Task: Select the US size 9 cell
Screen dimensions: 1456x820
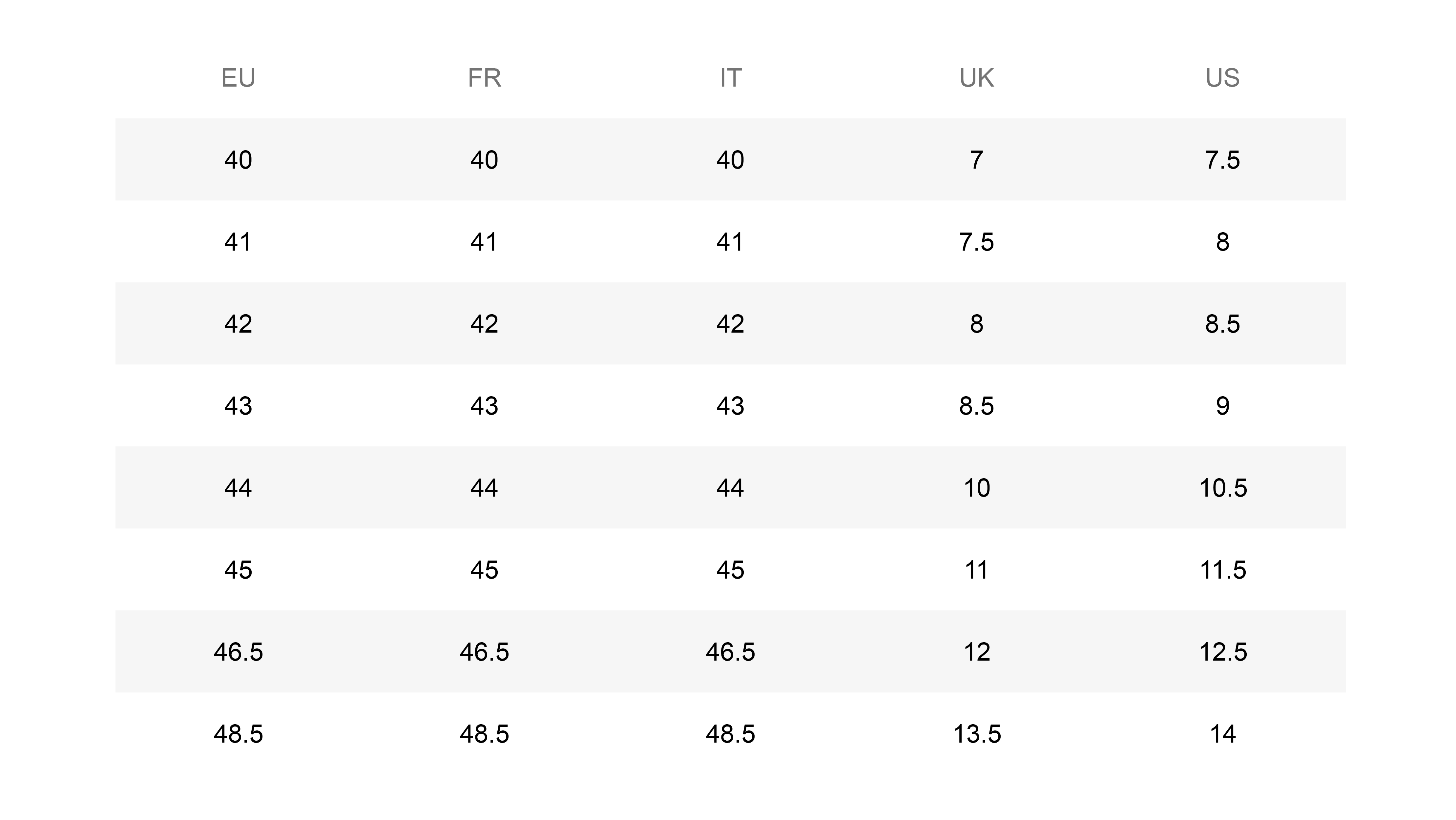Action: (x=1222, y=406)
